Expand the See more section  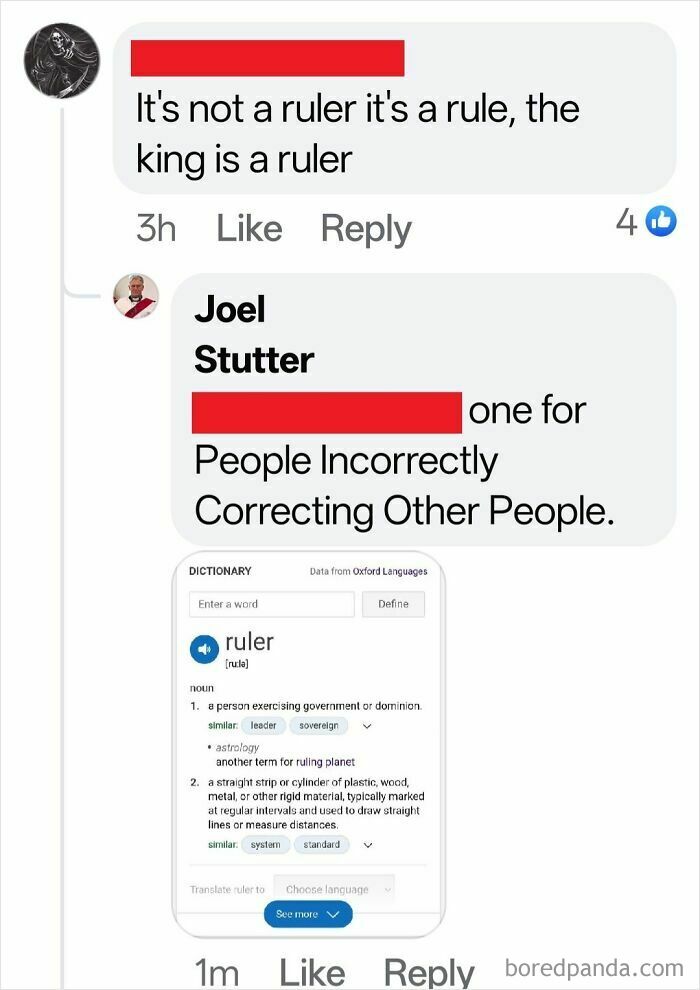(x=308, y=913)
